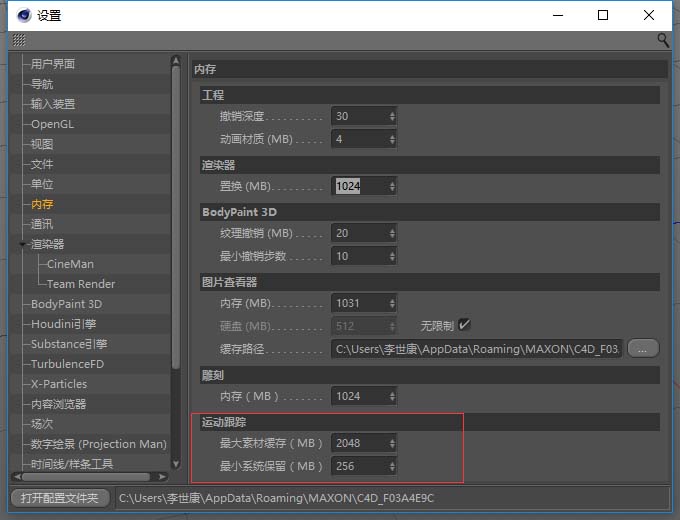Image resolution: width=680 pixels, height=520 pixels.
Task: Select Houdini引擎 in the tree
Action: pos(63,324)
